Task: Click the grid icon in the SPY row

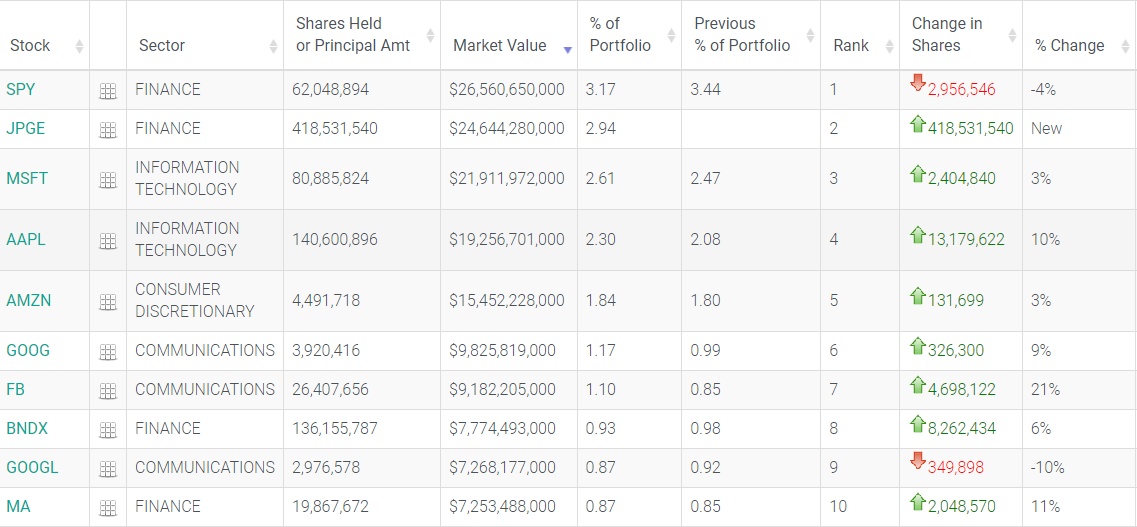Action: [x=108, y=91]
